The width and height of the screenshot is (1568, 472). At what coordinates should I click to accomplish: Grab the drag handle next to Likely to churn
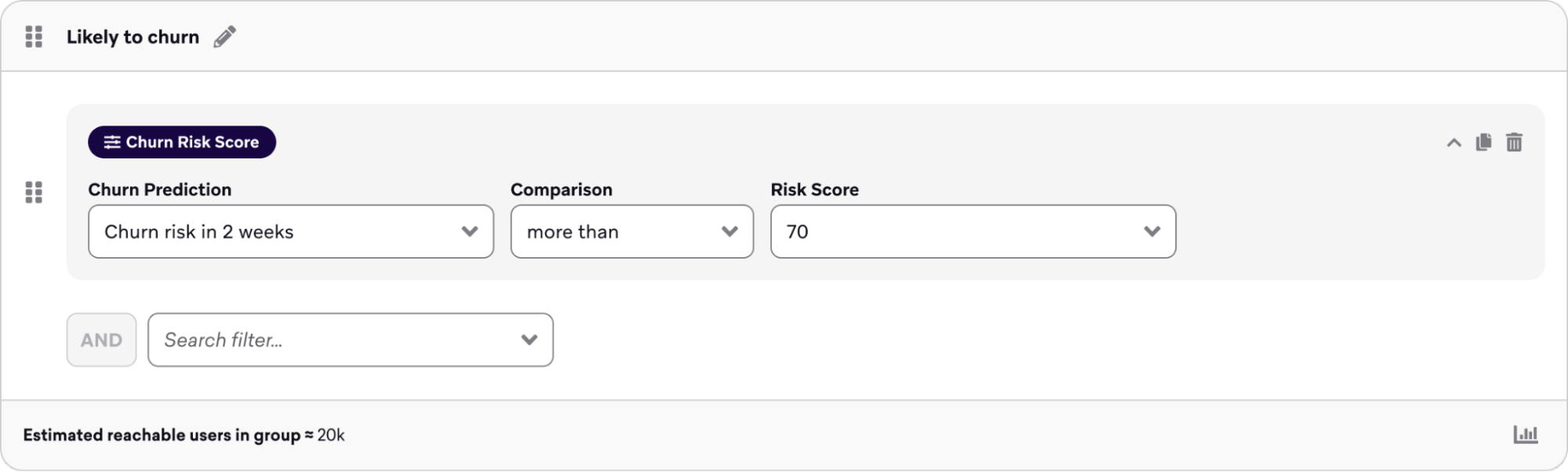34,36
